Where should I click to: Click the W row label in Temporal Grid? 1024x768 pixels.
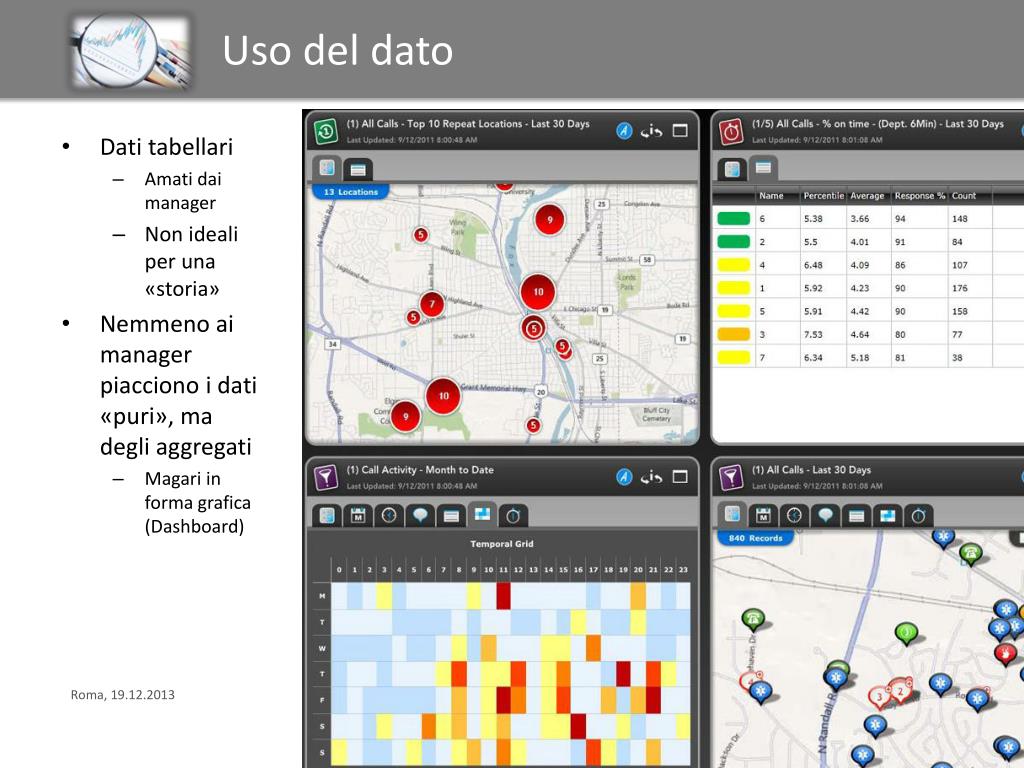[322, 648]
